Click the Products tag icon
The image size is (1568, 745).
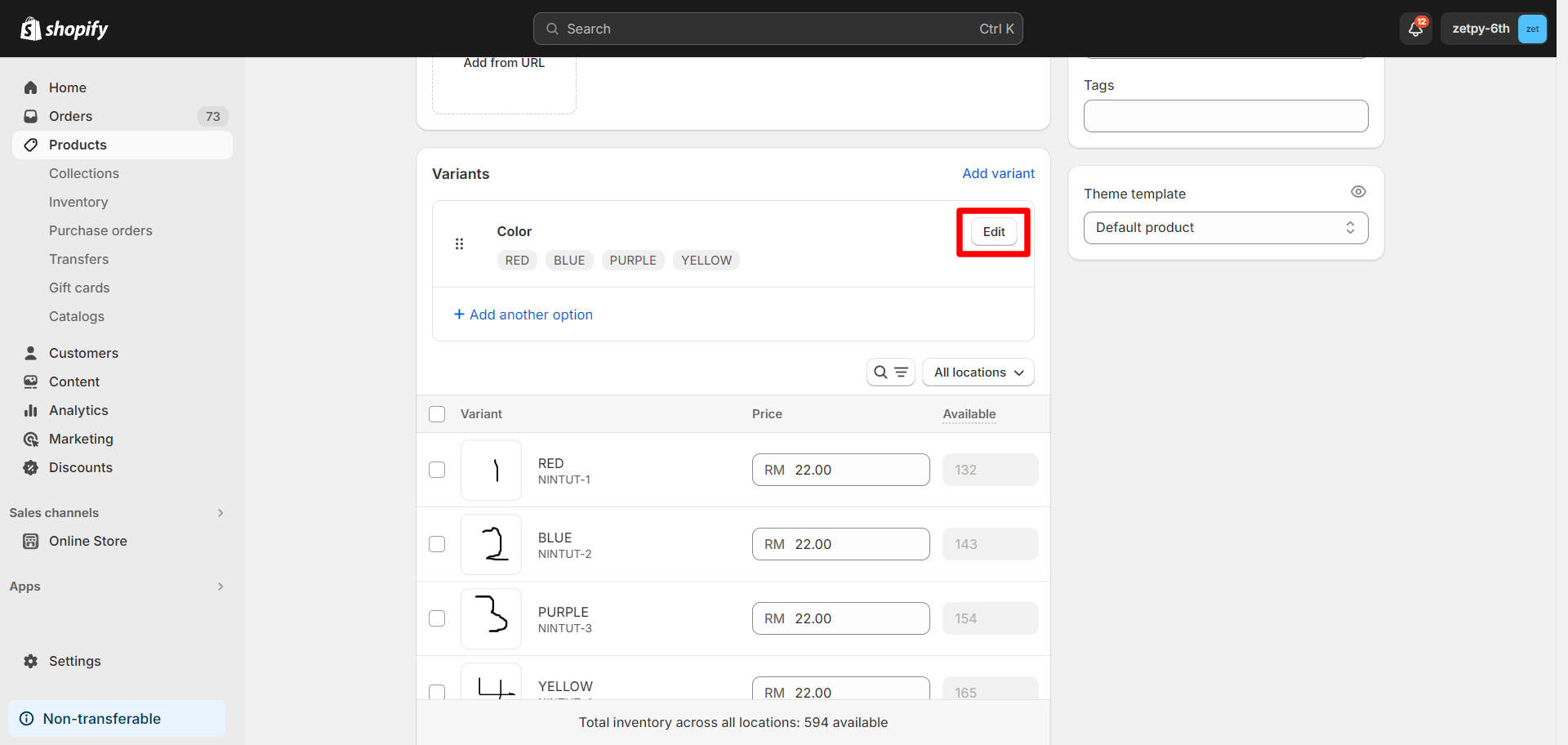[31, 145]
